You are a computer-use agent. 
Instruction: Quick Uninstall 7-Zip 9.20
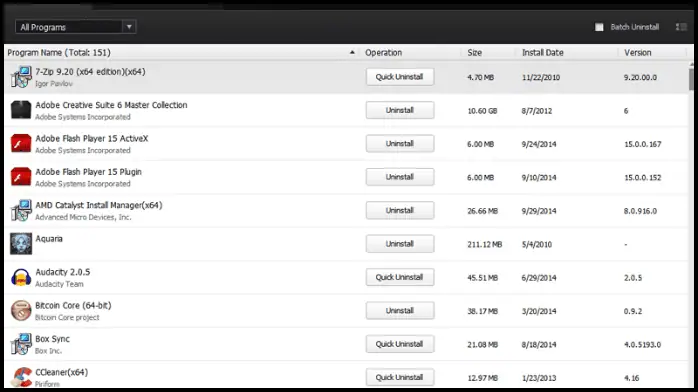[400, 77]
